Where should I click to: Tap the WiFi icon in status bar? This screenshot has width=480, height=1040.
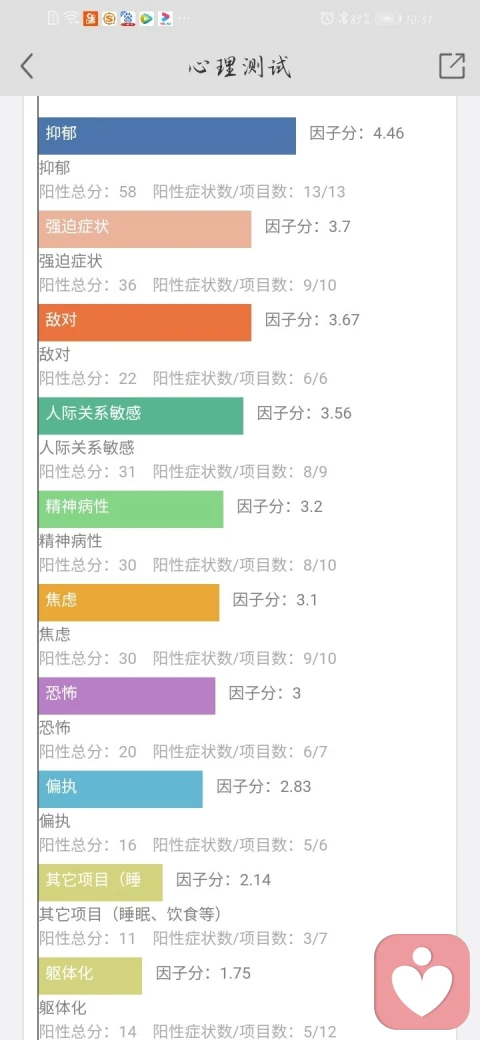click(72, 19)
